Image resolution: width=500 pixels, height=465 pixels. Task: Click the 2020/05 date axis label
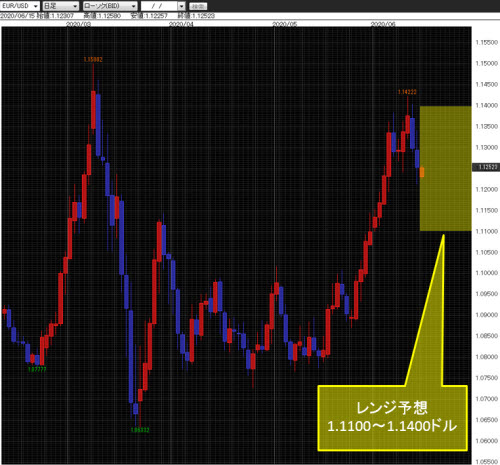point(284,24)
